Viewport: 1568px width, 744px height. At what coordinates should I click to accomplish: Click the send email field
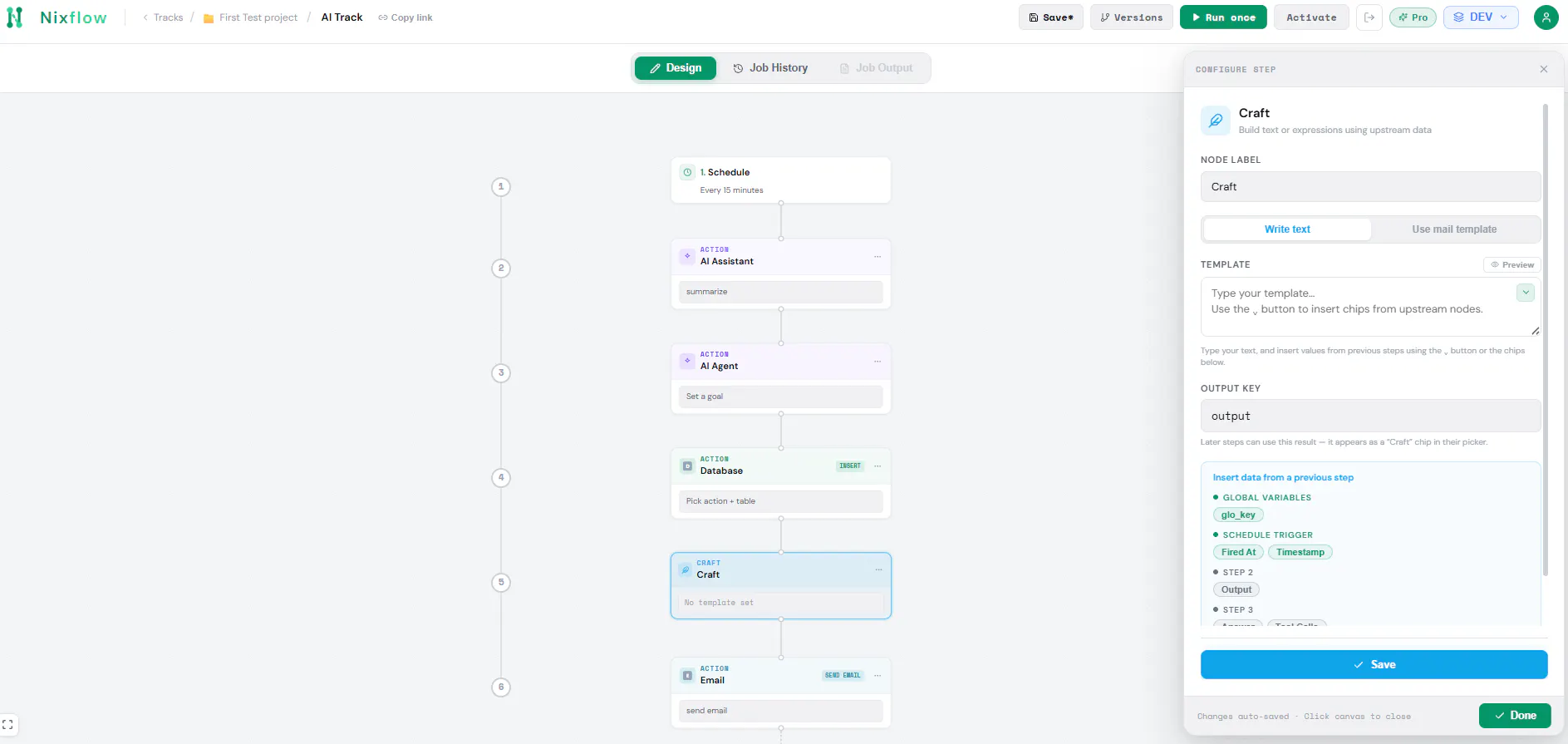point(781,711)
